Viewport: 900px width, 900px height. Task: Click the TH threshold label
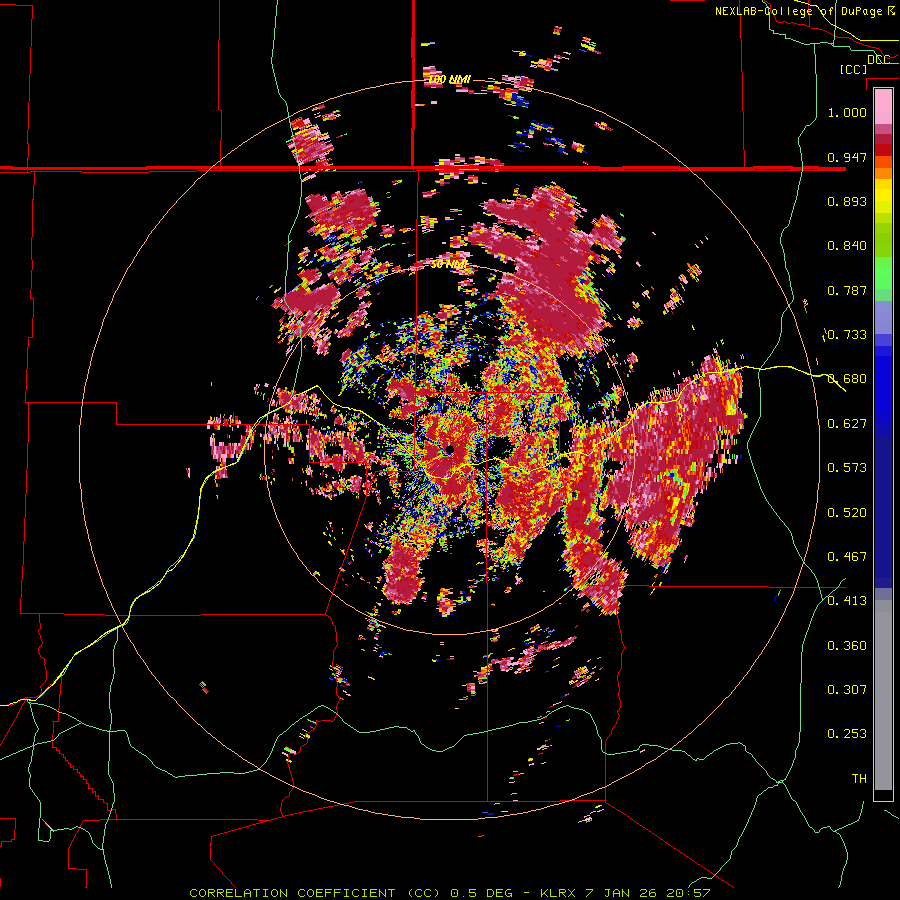859,779
